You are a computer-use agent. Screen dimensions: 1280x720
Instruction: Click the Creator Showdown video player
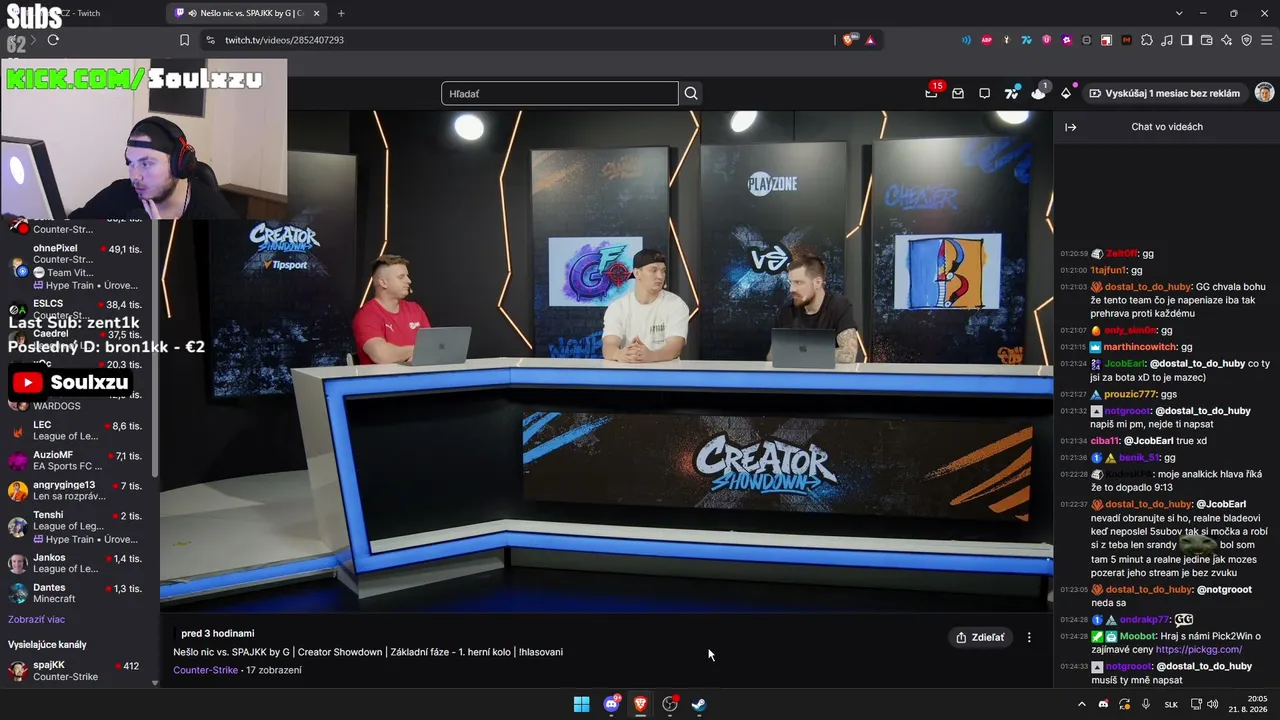pyautogui.click(x=606, y=360)
